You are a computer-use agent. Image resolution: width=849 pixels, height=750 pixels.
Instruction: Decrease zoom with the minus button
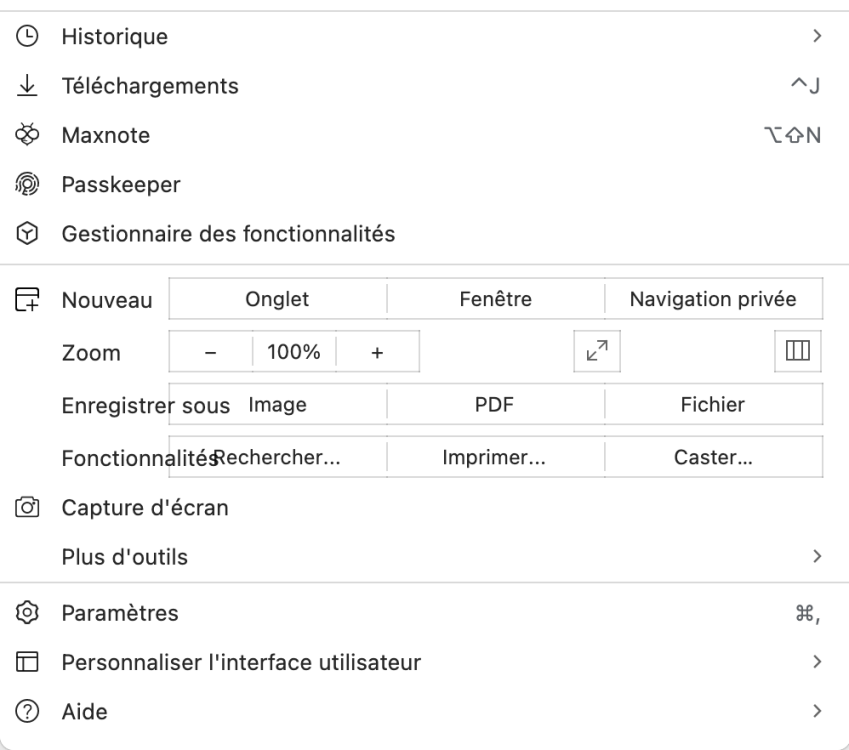[210, 352]
